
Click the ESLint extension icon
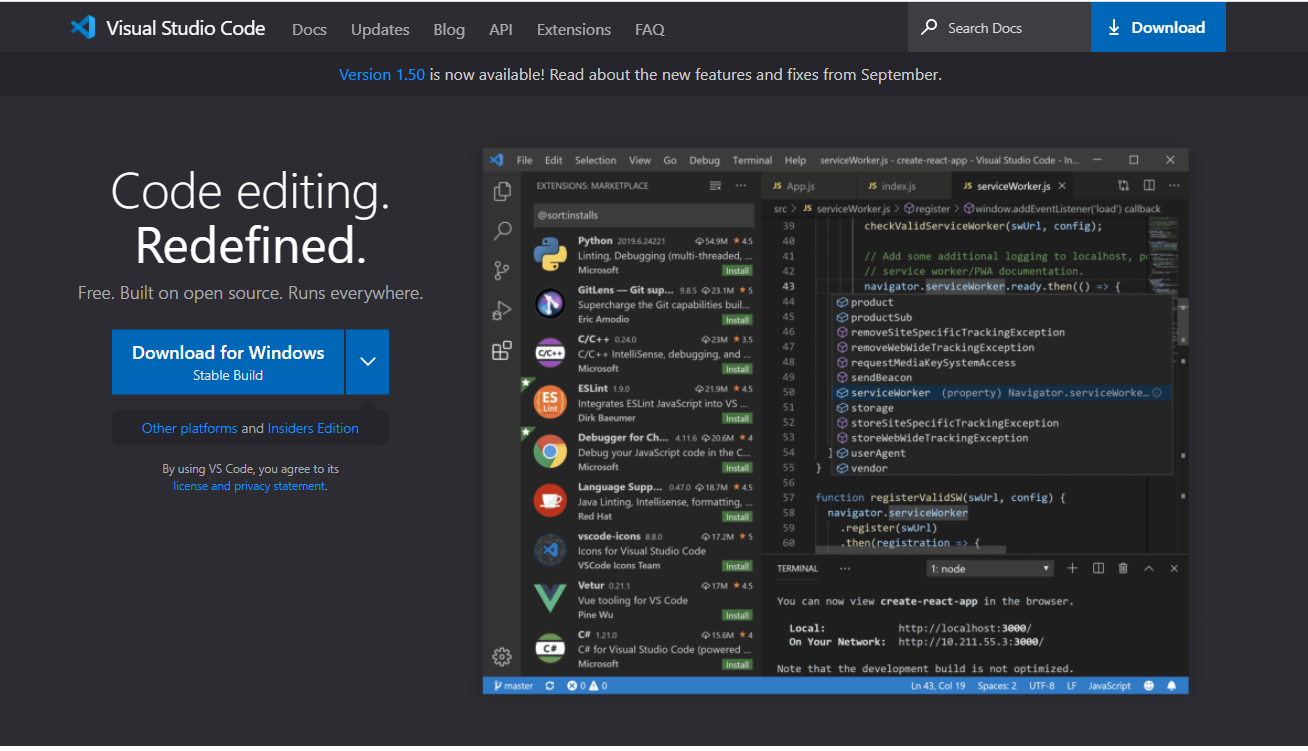pos(550,402)
